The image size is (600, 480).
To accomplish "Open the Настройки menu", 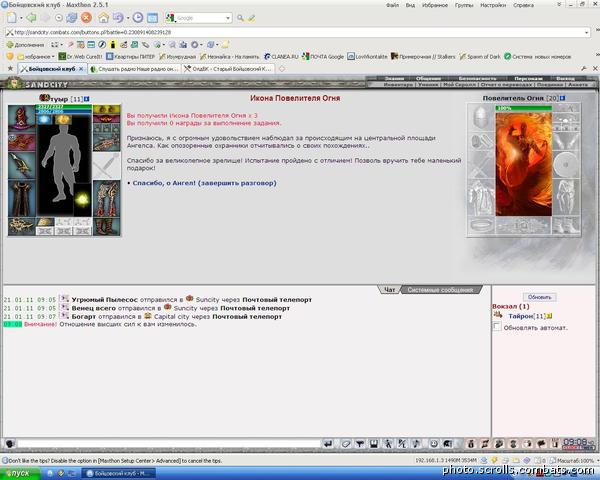I will click(493, 5).
